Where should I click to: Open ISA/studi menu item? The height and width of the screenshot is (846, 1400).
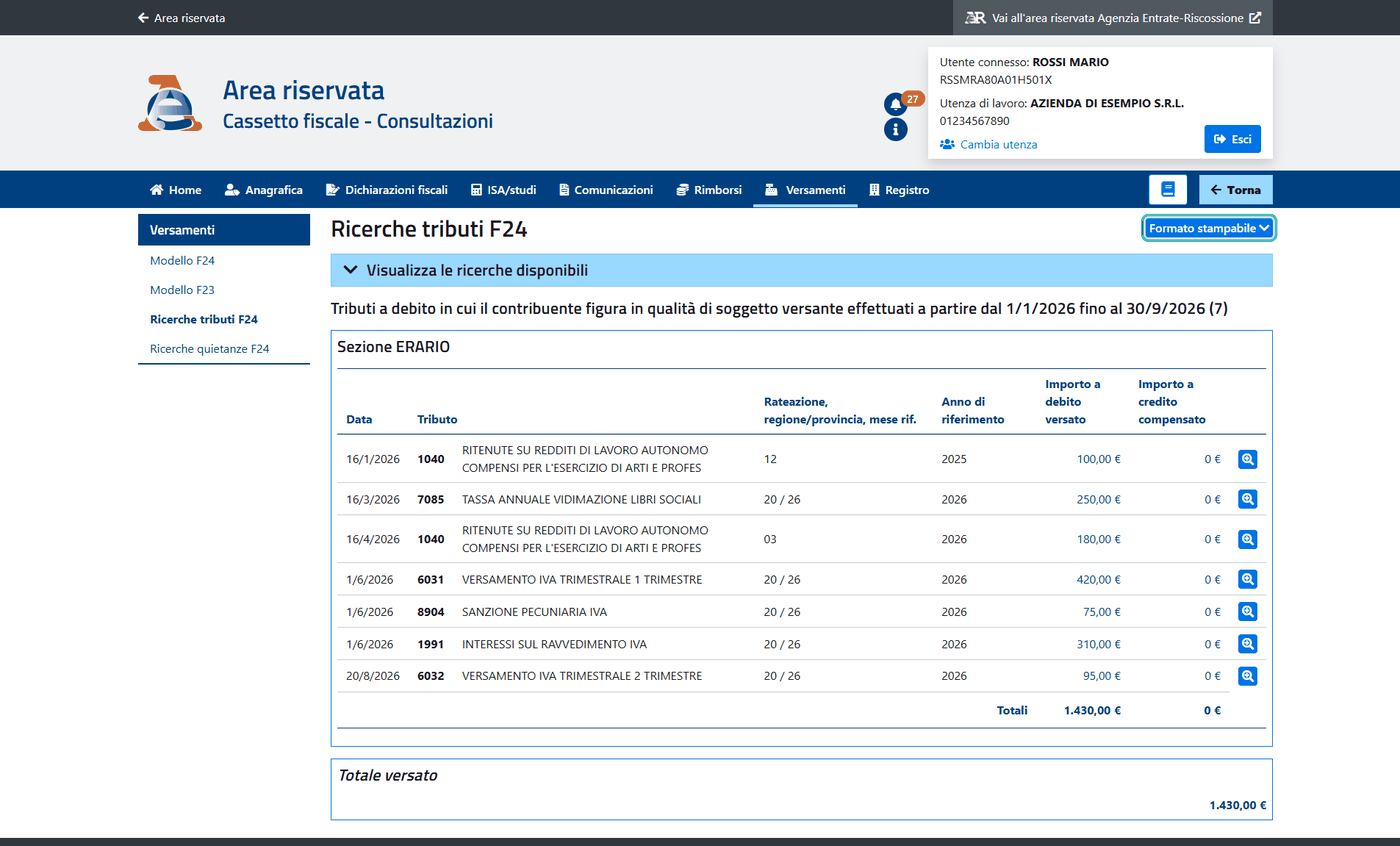click(x=503, y=189)
